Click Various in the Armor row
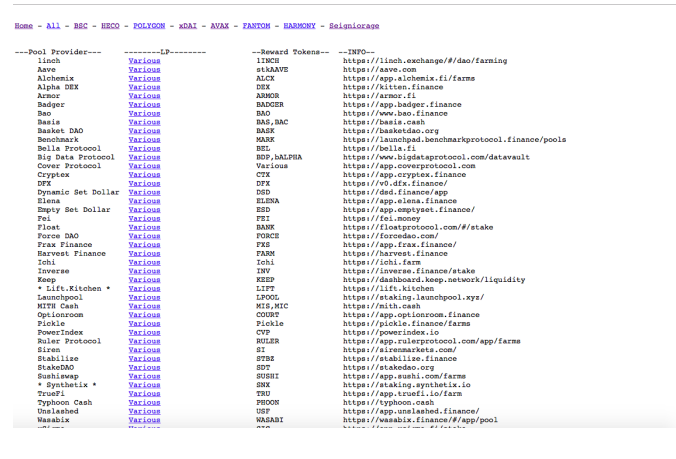Image resolution: width=676 pixels, height=459 pixels. pyautogui.click(x=144, y=96)
